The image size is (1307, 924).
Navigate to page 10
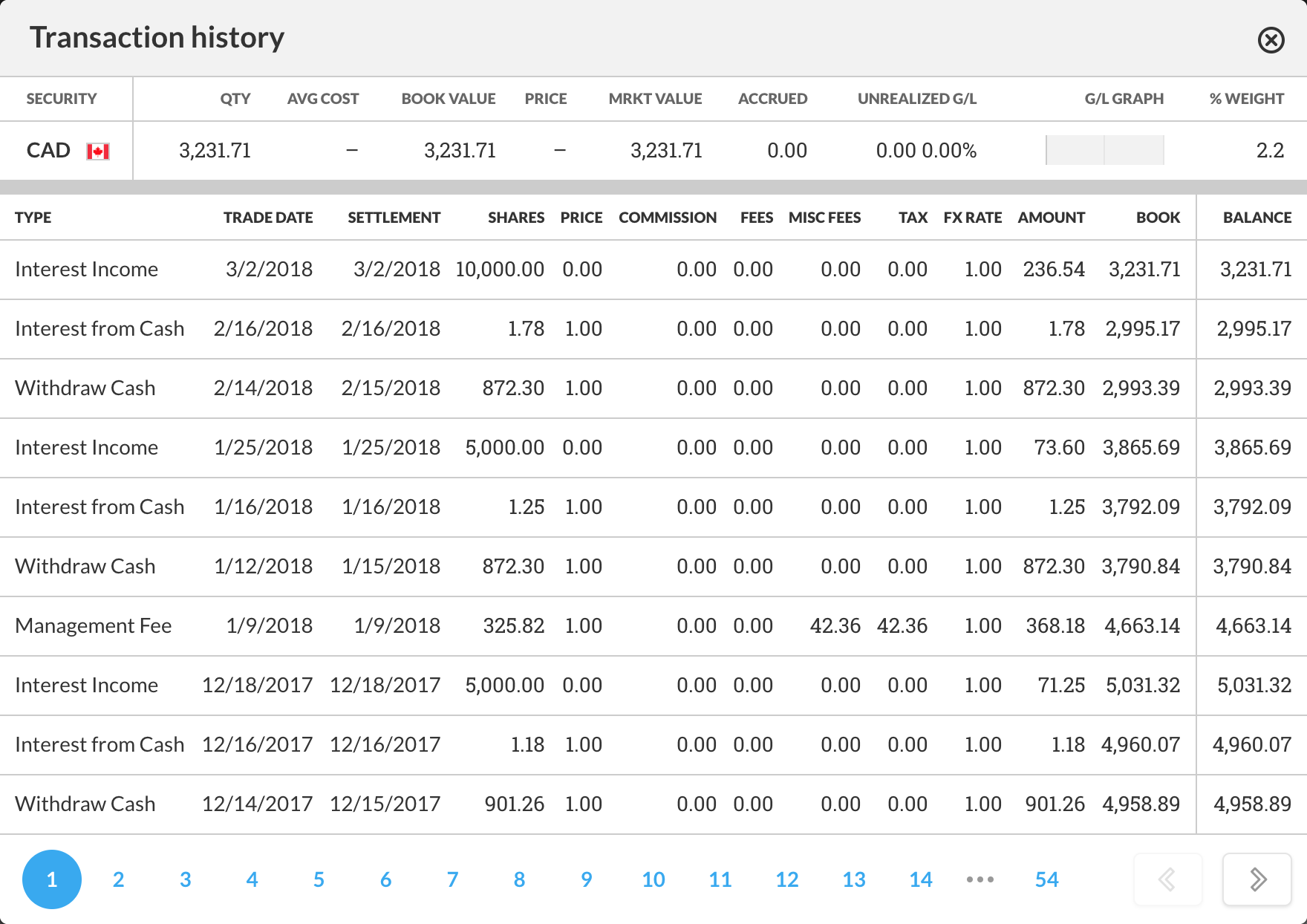[x=653, y=879]
